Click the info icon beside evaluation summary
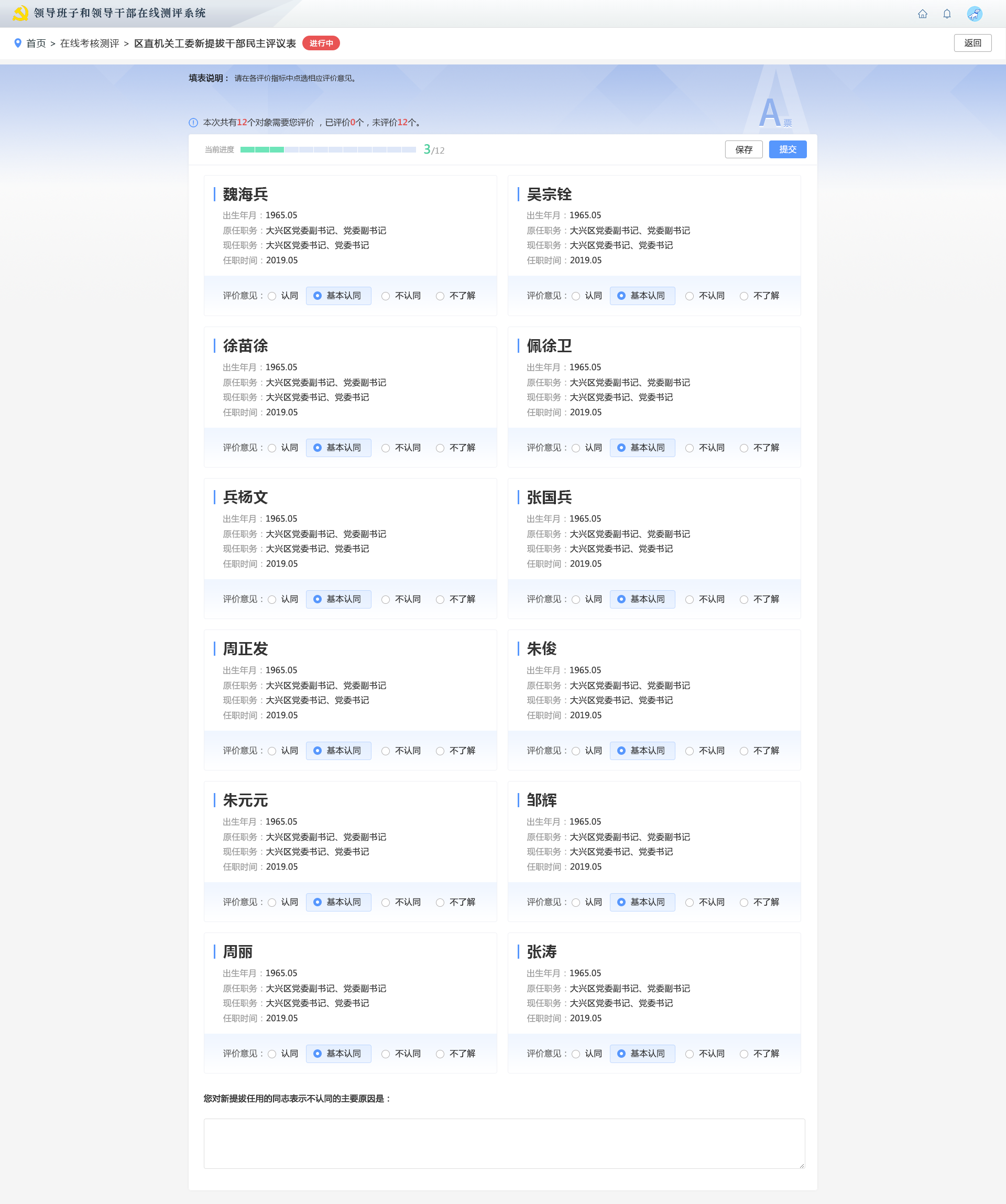Image resolution: width=1006 pixels, height=1204 pixels. point(193,123)
